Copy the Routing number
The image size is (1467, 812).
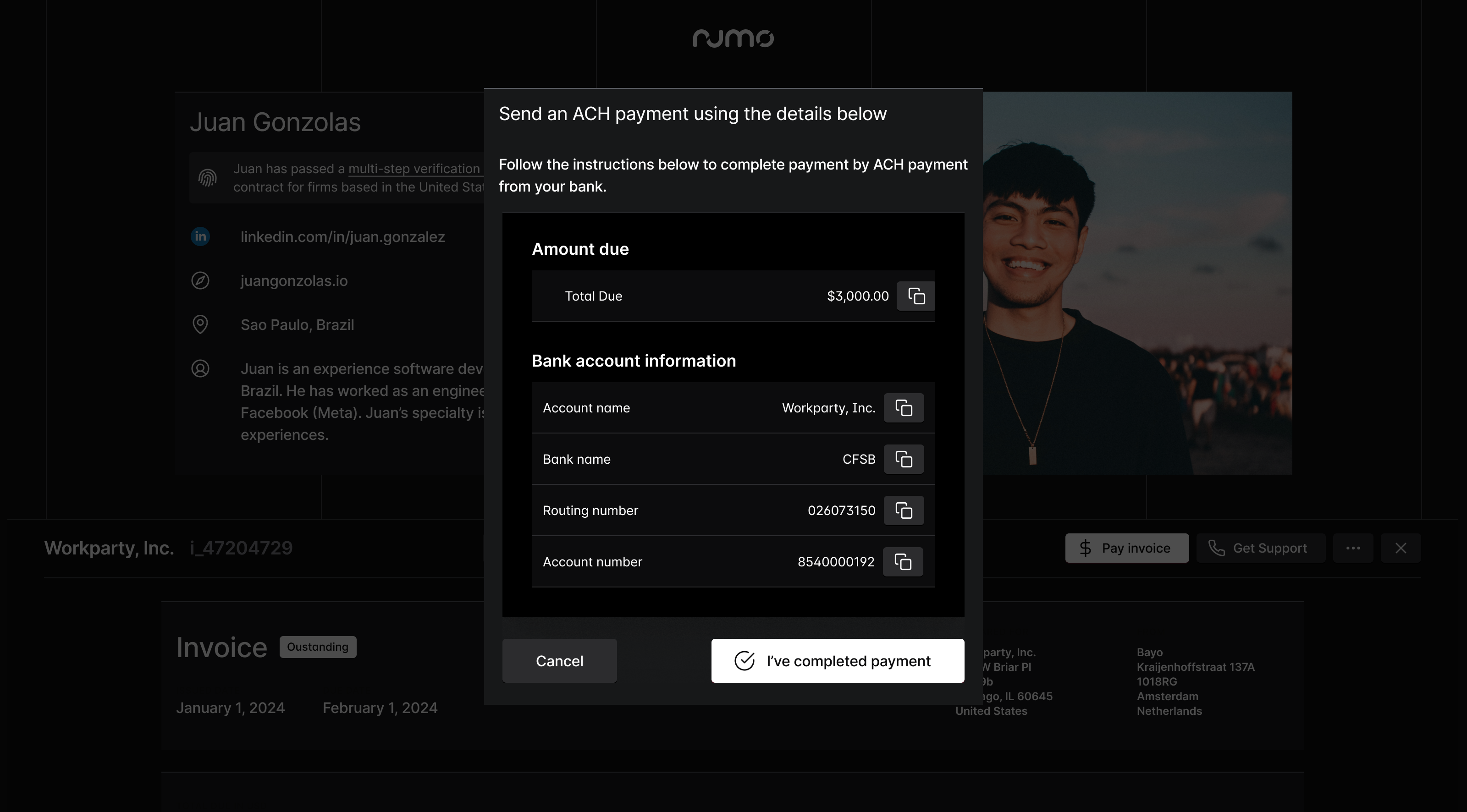[x=904, y=510]
